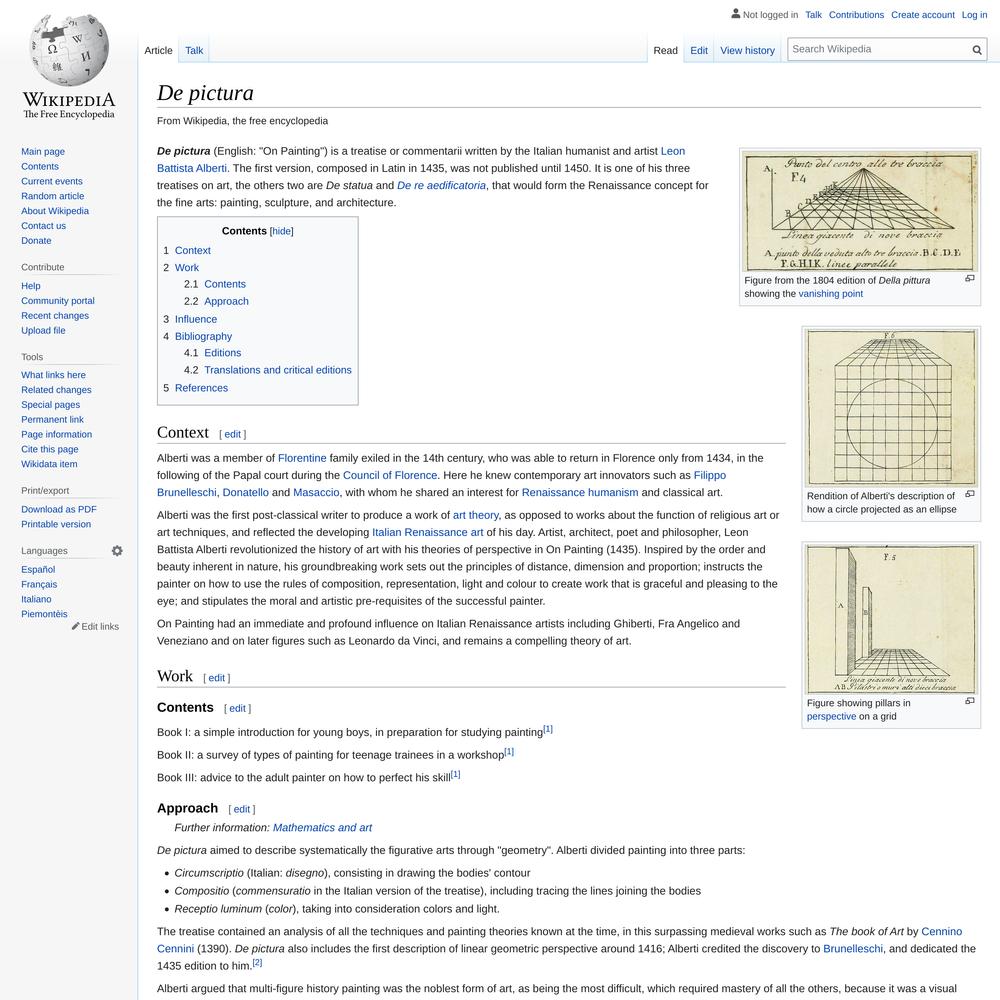The height and width of the screenshot is (1000, 1000).
Task: Open View history tab
Action: pyautogui.click(x=747, y=50)
